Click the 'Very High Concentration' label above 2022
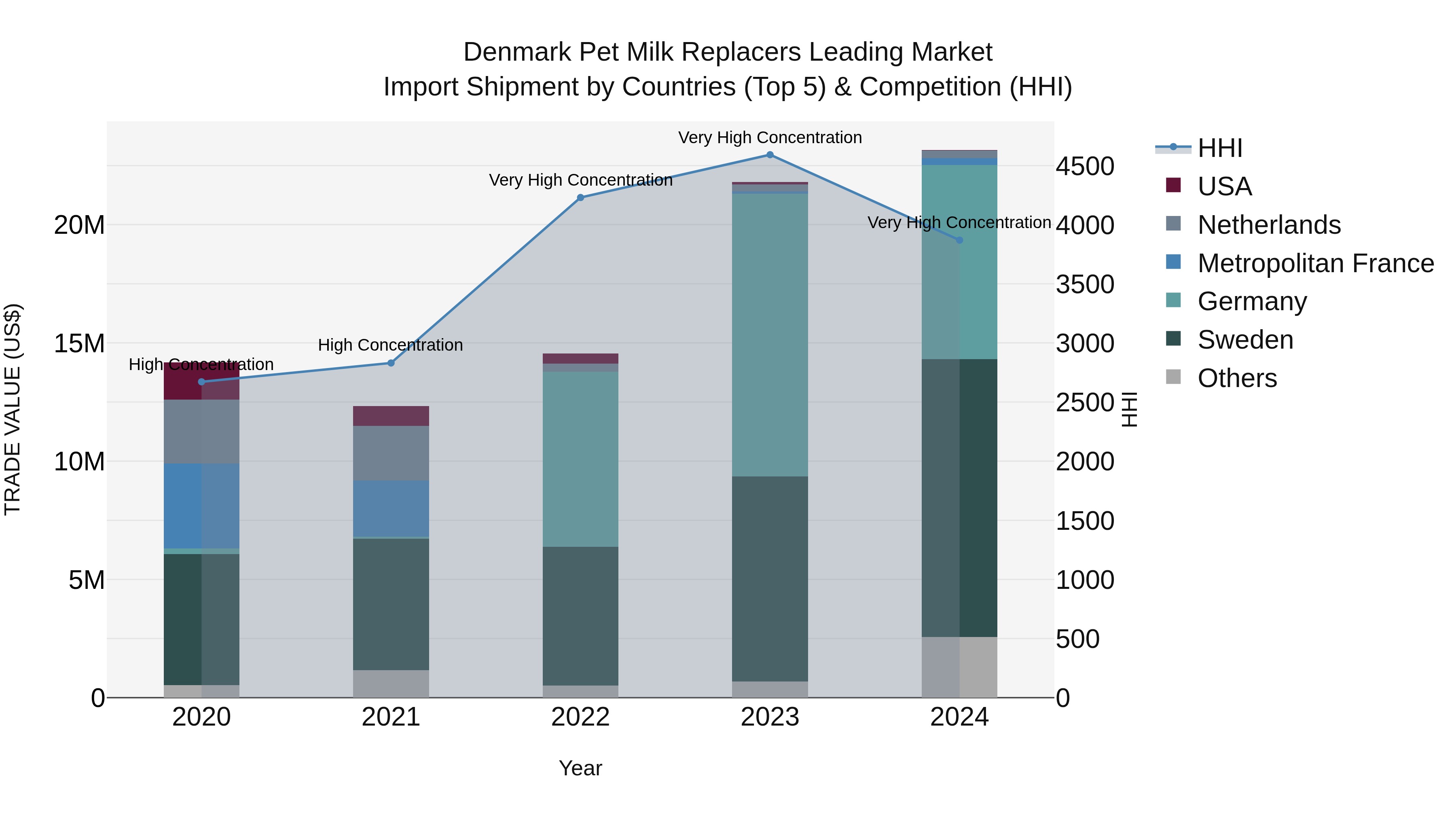Screen dimensions: 1456x819 click(x=581, y=180)
